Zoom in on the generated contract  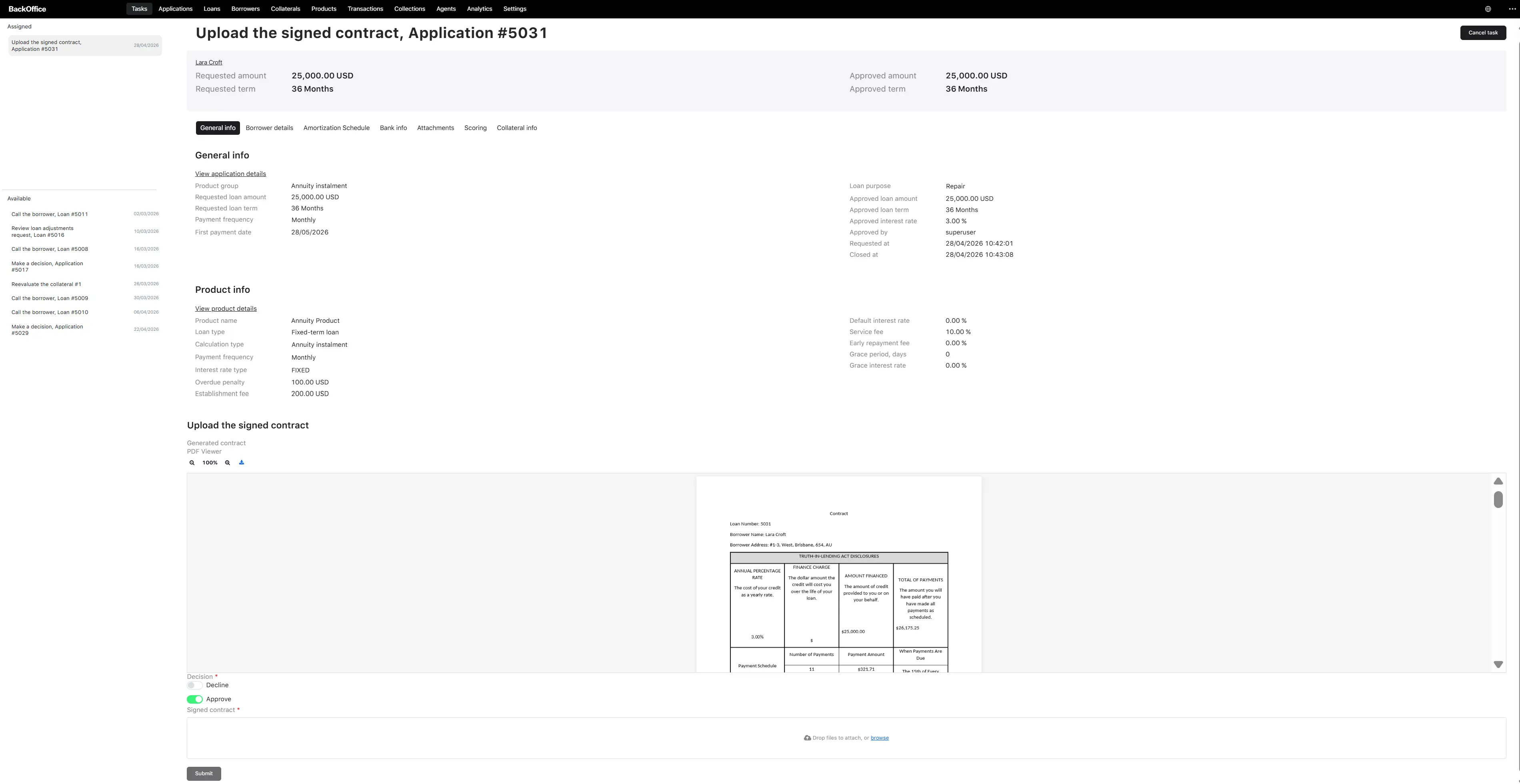coord(227,463)
